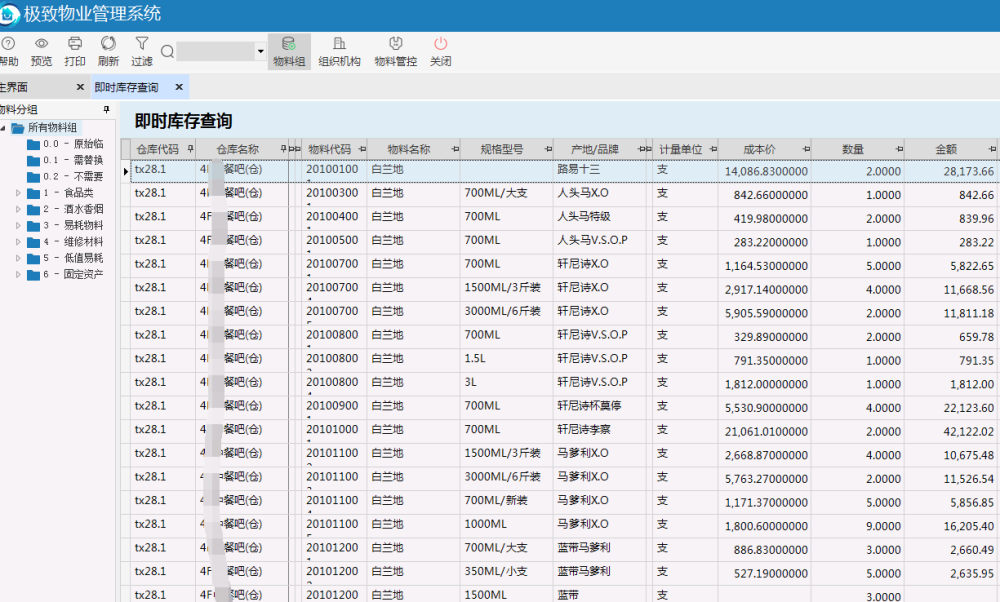Click the 人头马特级 brand cell
The image size is (1000, 602).
coord(599,217)
